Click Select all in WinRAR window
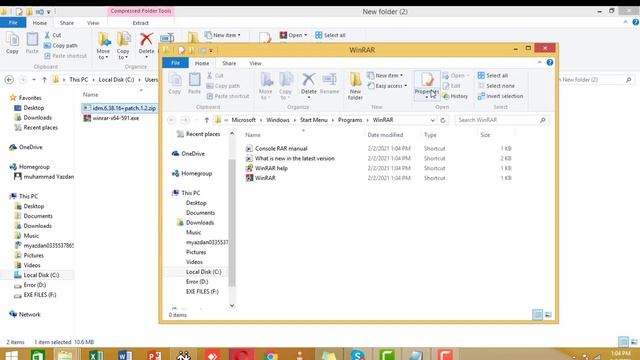 click(493, 76)
